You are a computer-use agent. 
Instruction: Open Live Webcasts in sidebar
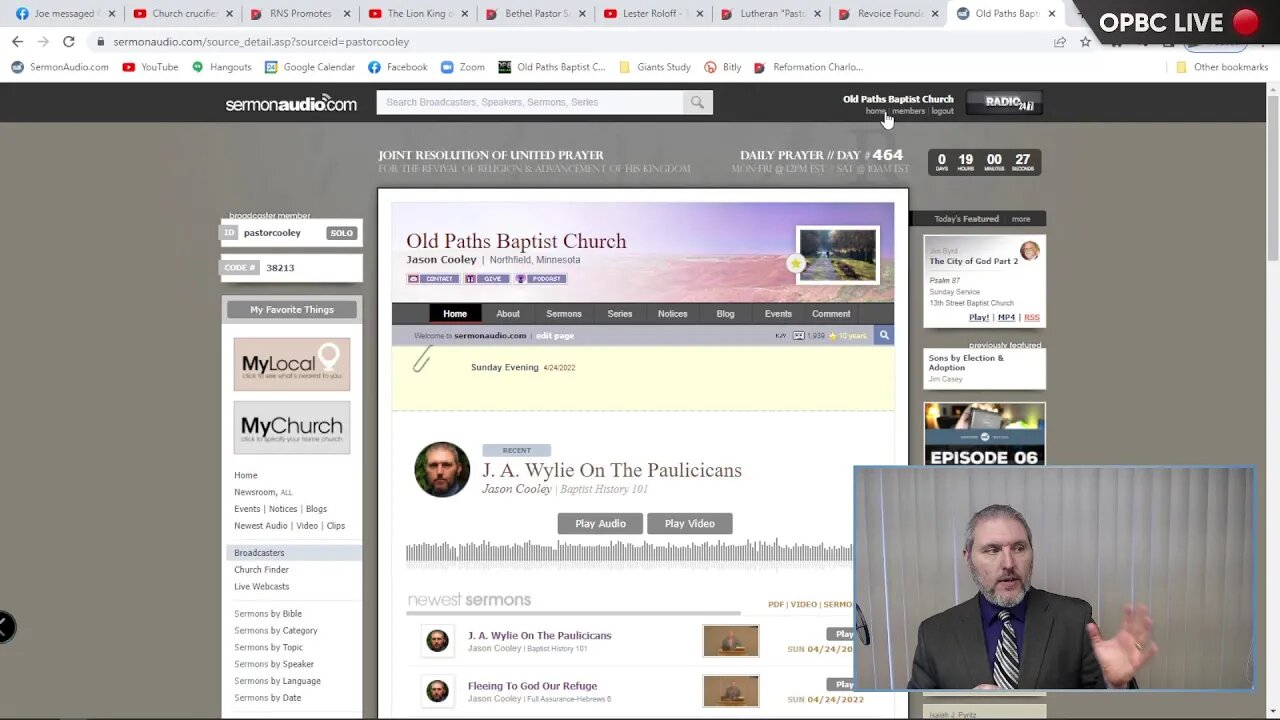pyautogui.click(x=261, y=587)
